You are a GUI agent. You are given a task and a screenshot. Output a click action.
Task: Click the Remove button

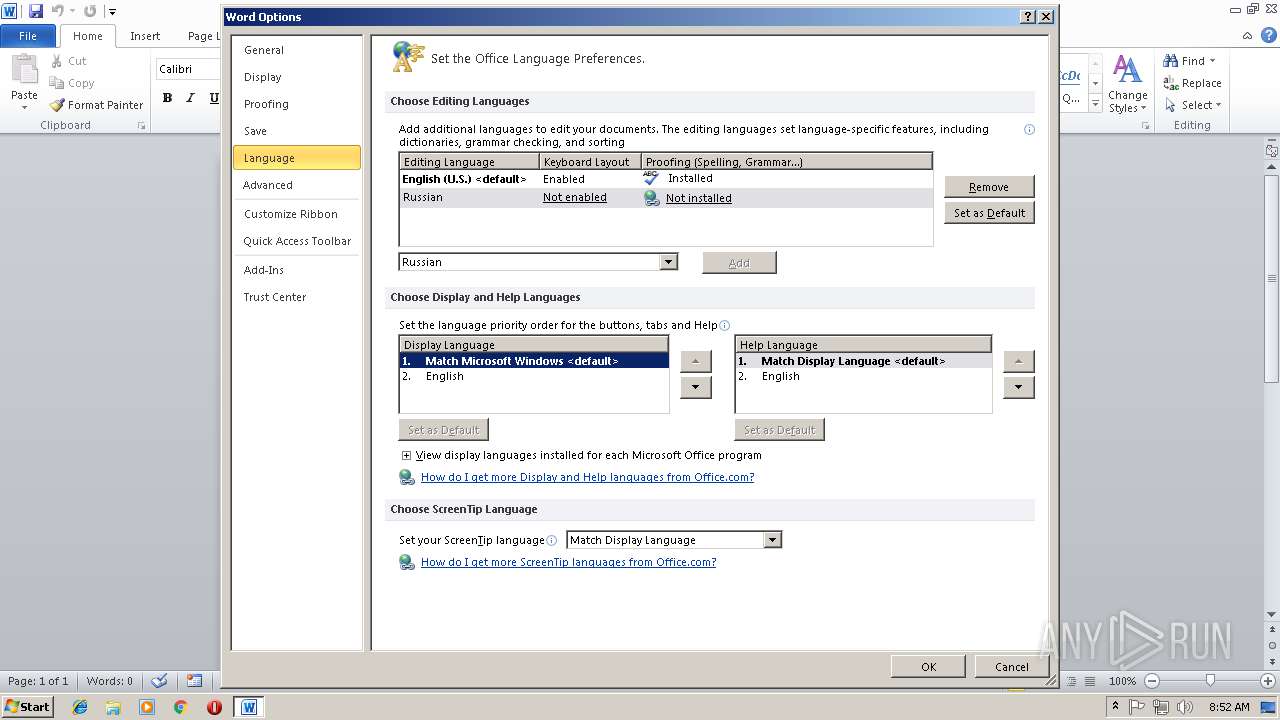(989, 187)
